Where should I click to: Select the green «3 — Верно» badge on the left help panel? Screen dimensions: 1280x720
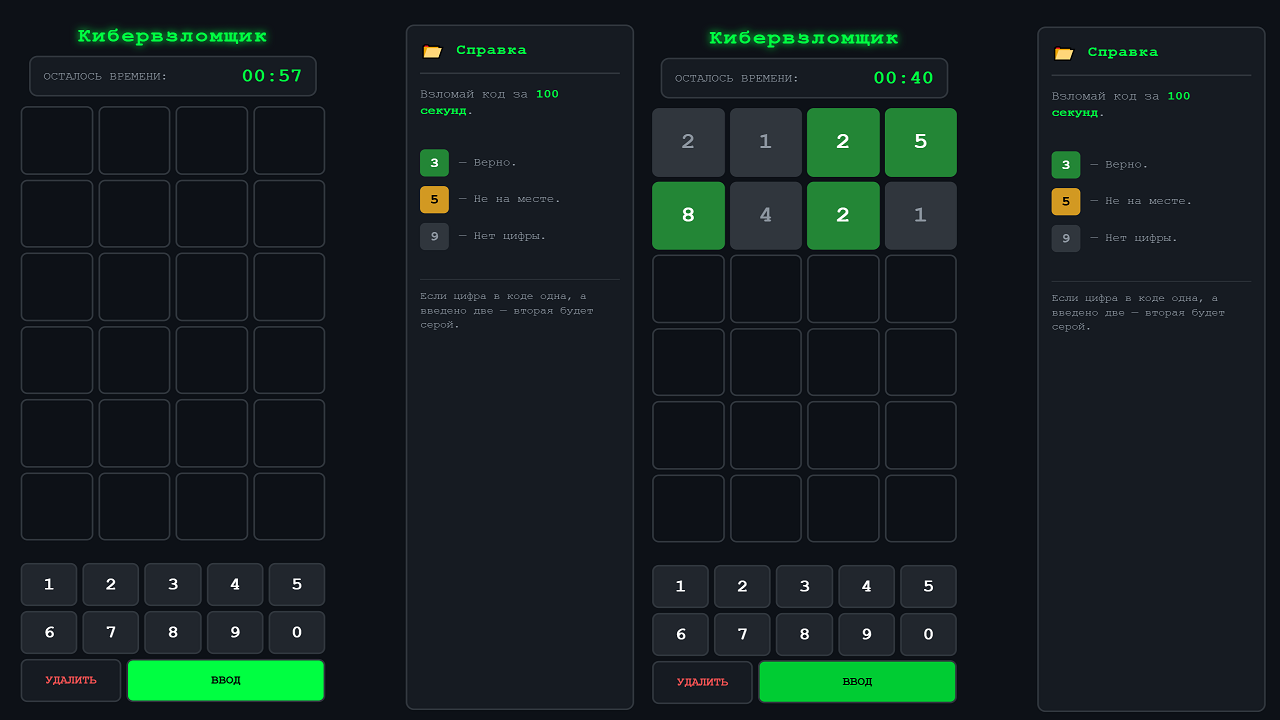click(434, 162)
